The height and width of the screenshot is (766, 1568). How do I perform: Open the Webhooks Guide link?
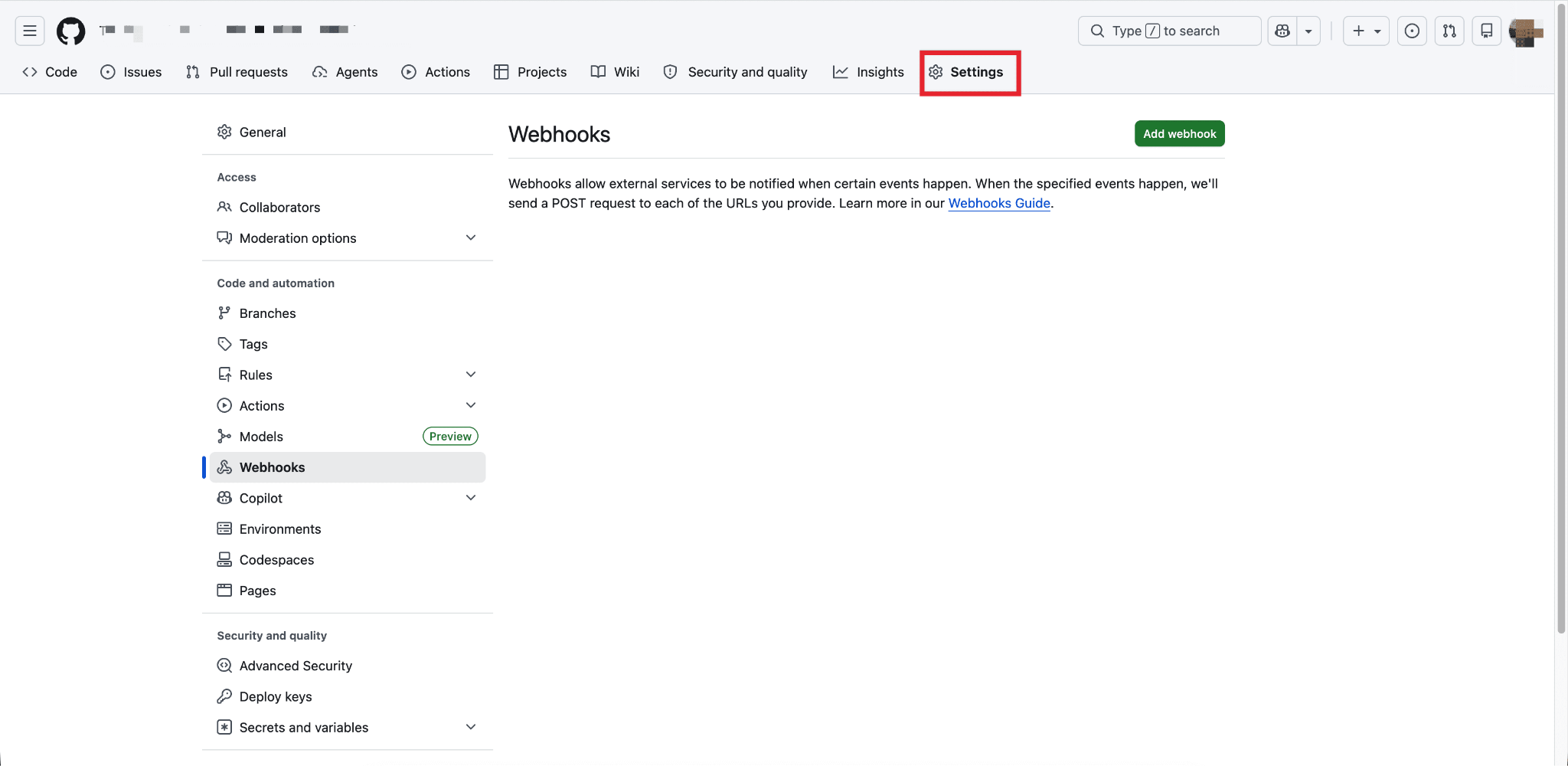pyautogui.click(x=999, y=203)
